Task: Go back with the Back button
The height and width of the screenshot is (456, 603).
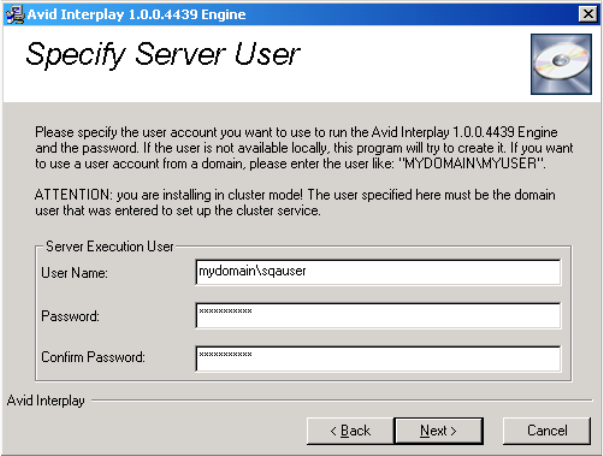Action: [350, 431]
